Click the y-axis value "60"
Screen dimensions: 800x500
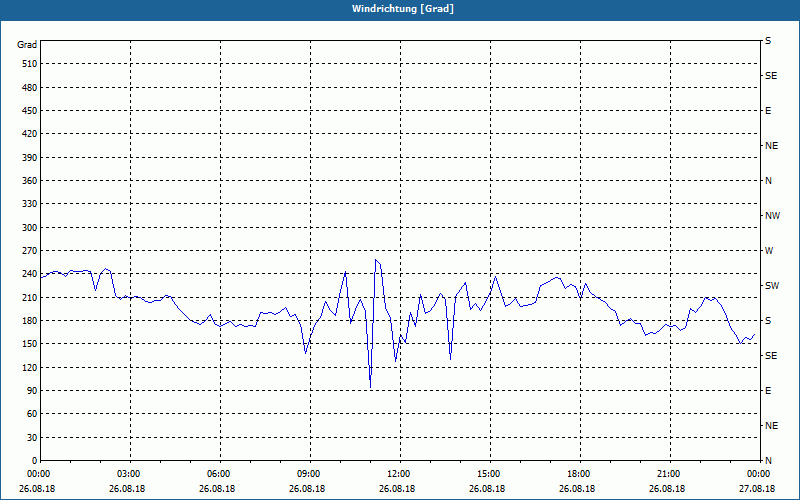[32, 414]
